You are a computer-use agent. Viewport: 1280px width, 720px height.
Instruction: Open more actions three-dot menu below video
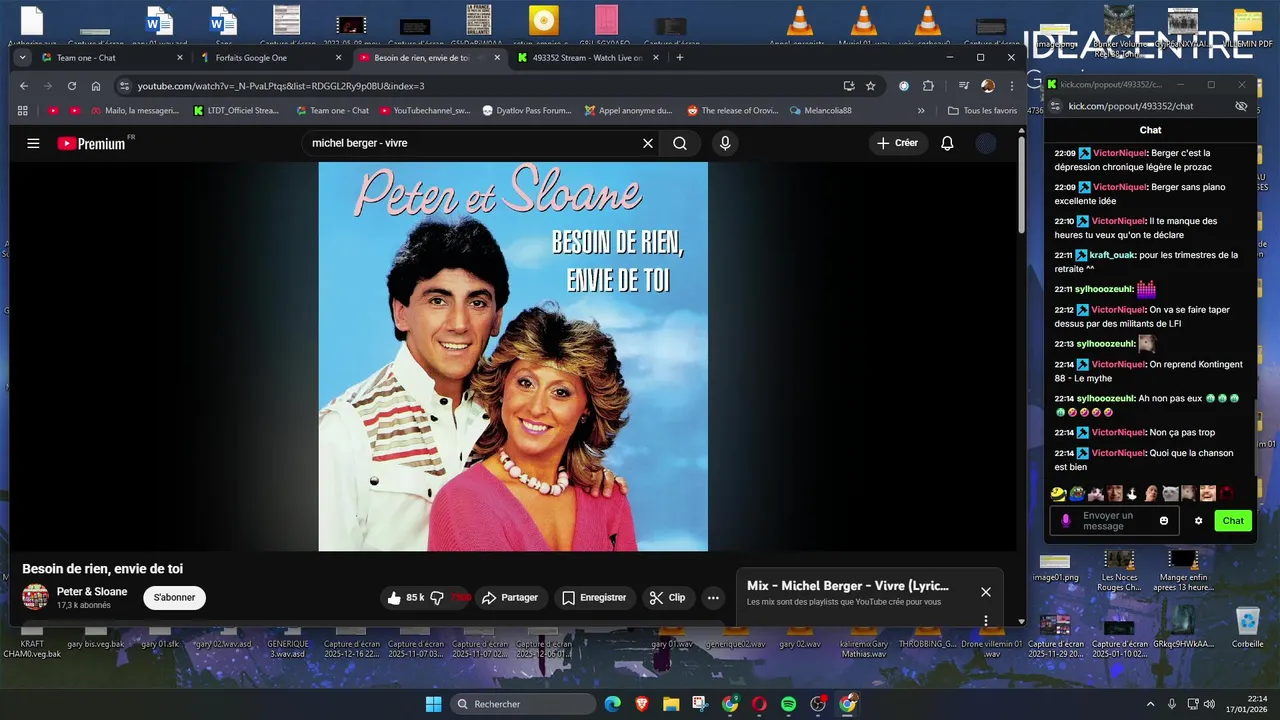point(713,597)
